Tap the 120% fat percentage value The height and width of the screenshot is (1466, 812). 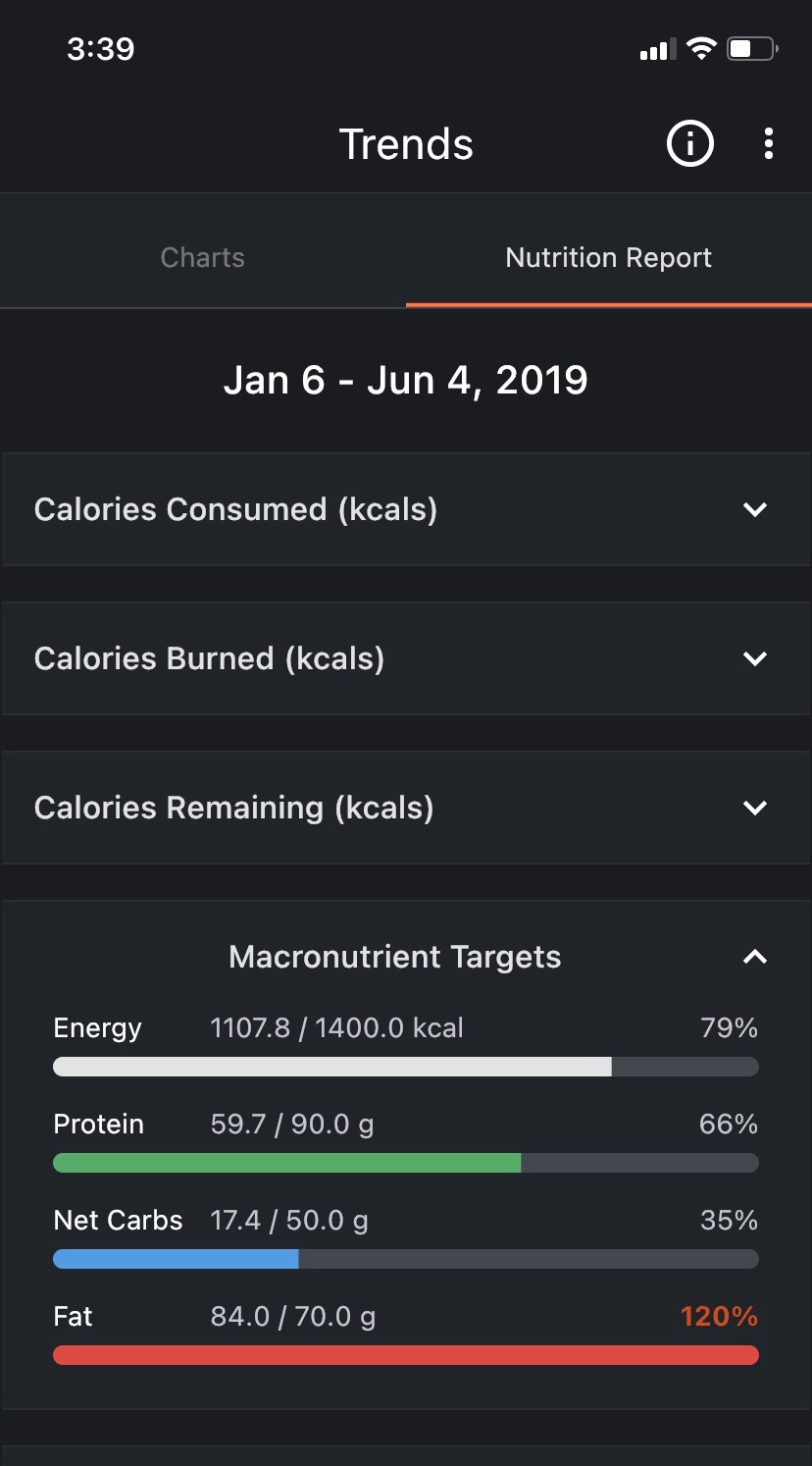[x=719, y=1316]
